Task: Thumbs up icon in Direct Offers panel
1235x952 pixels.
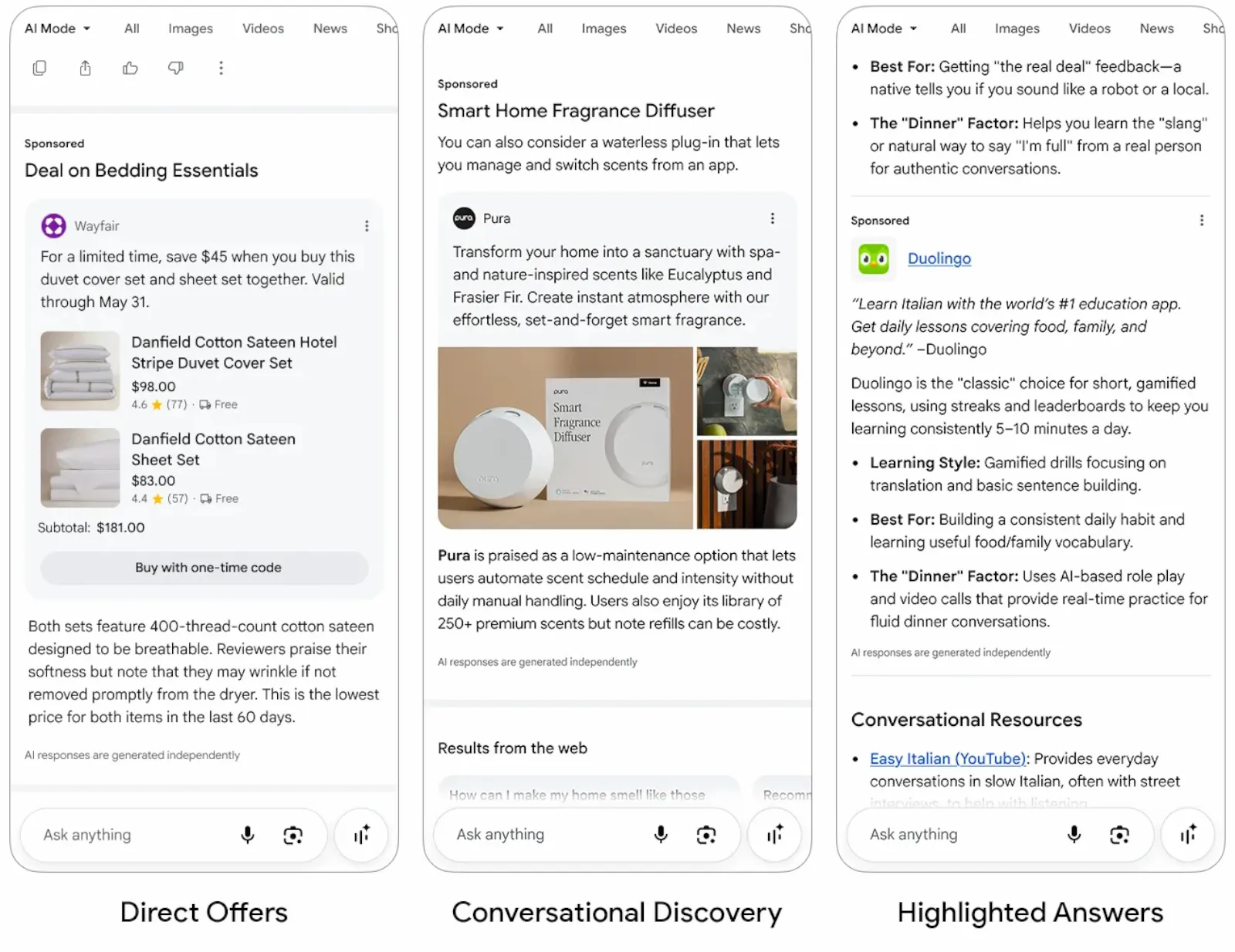Action: click(x=130, y=68)
